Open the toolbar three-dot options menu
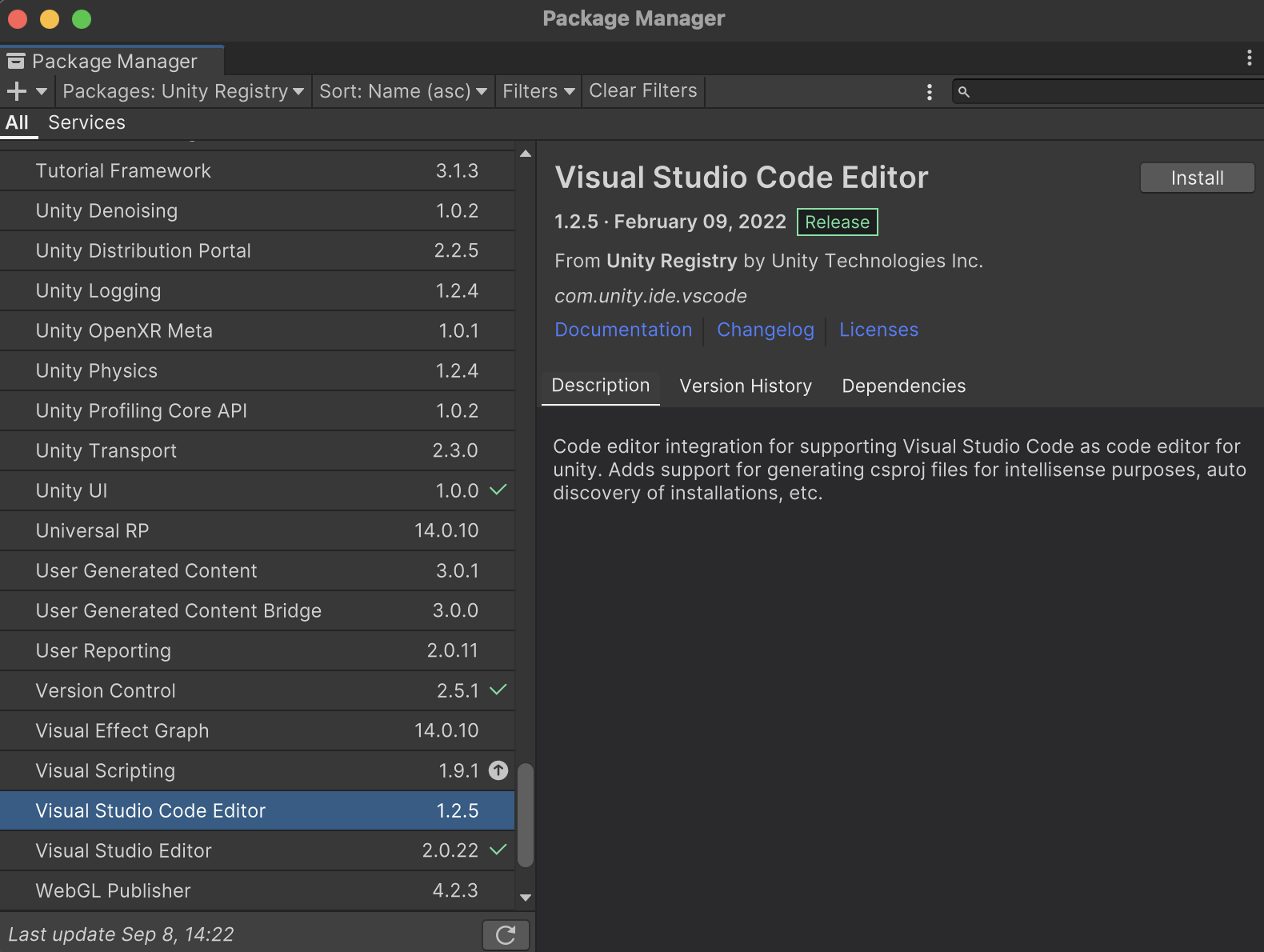Viewport: 1264px width, 952px height. click(x=929, y=91)
